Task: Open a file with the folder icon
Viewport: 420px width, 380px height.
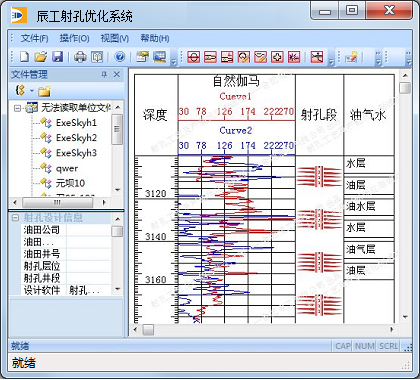Action: click(x=41, y=57)
